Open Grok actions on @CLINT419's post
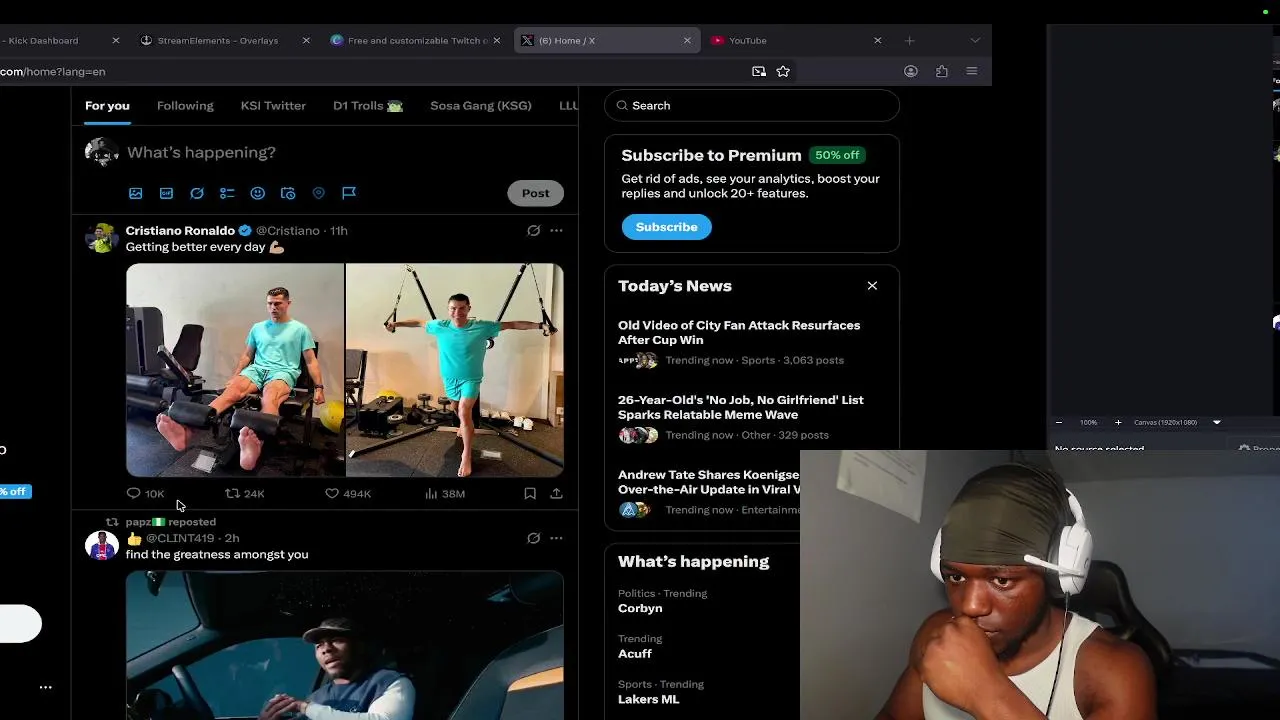Viewport: 1280px width, 720px height. [x=534, y=538]
